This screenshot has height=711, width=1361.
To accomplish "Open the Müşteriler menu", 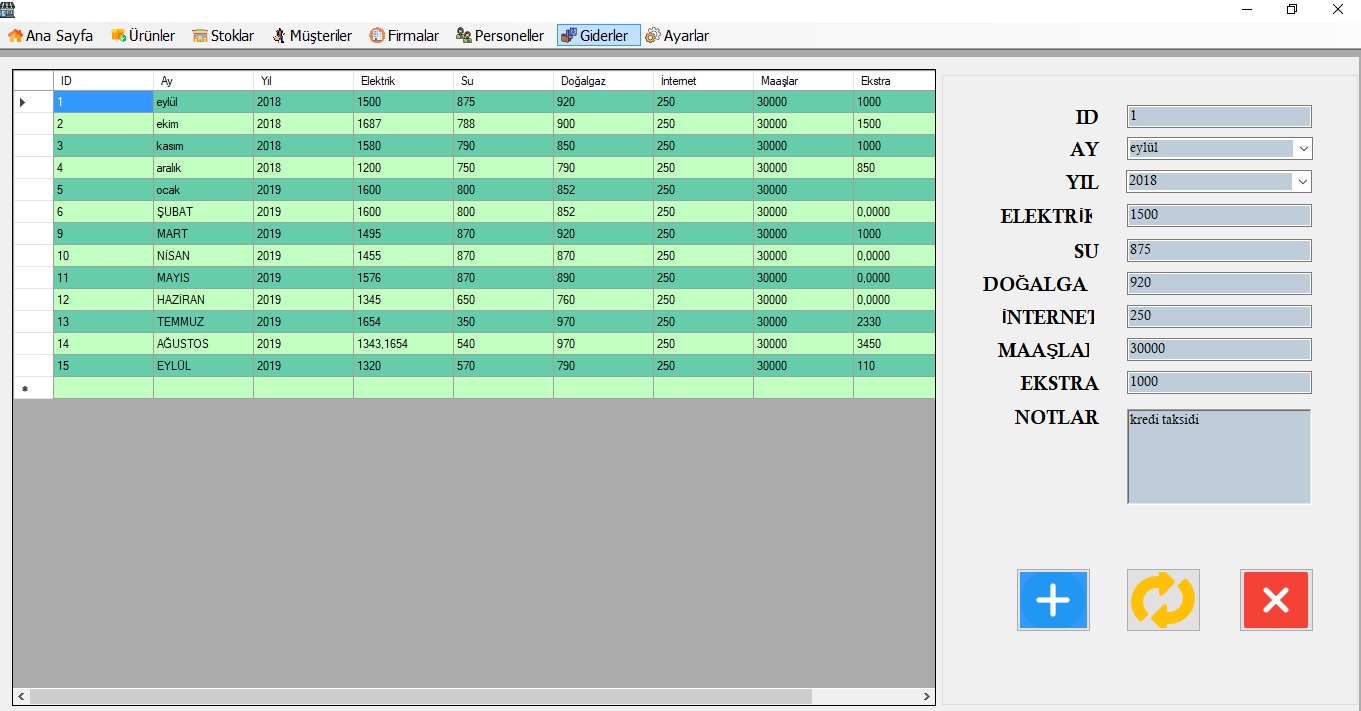I will pos(312,35).
